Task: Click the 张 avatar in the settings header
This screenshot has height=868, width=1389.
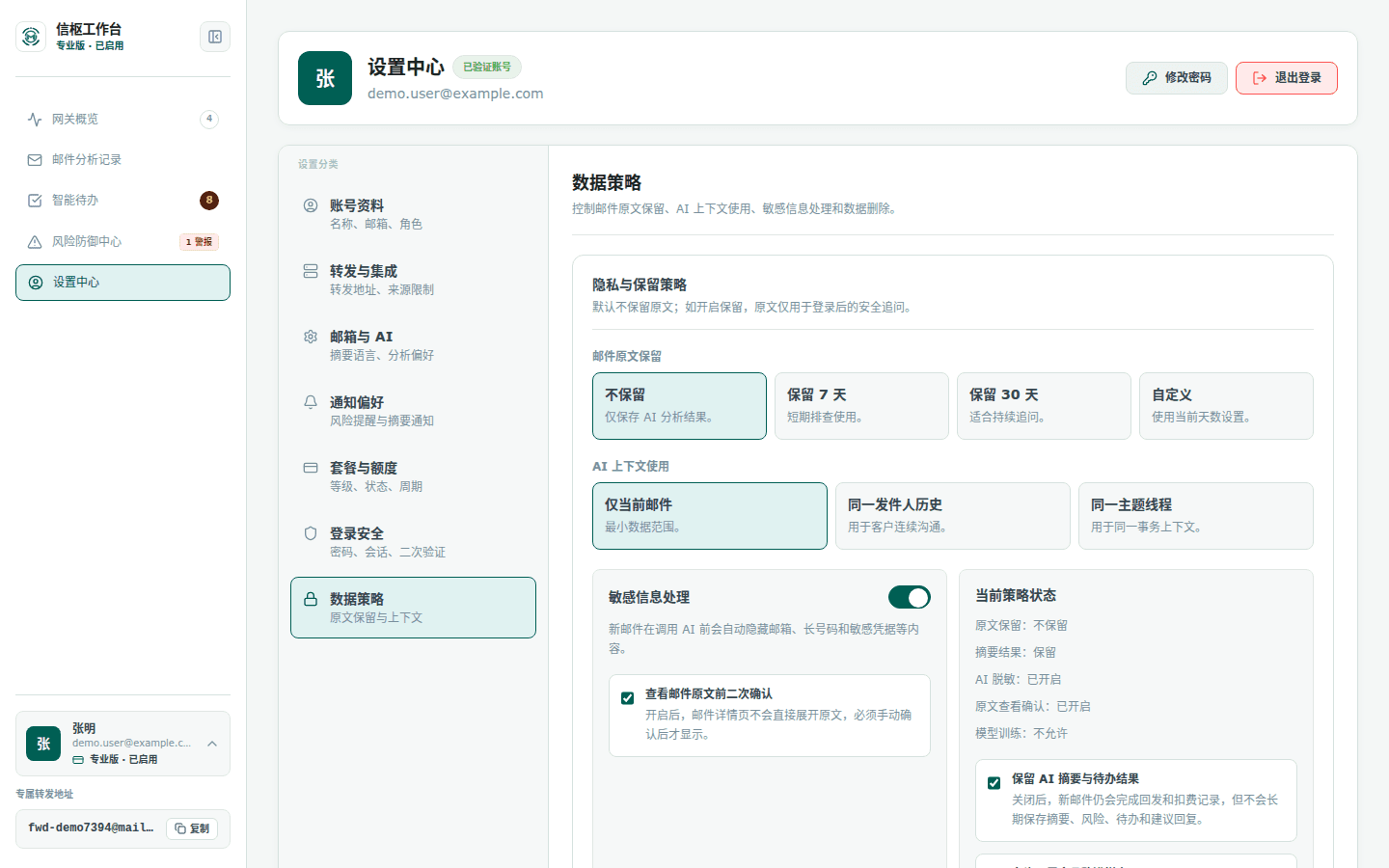Action: point(325,78)
